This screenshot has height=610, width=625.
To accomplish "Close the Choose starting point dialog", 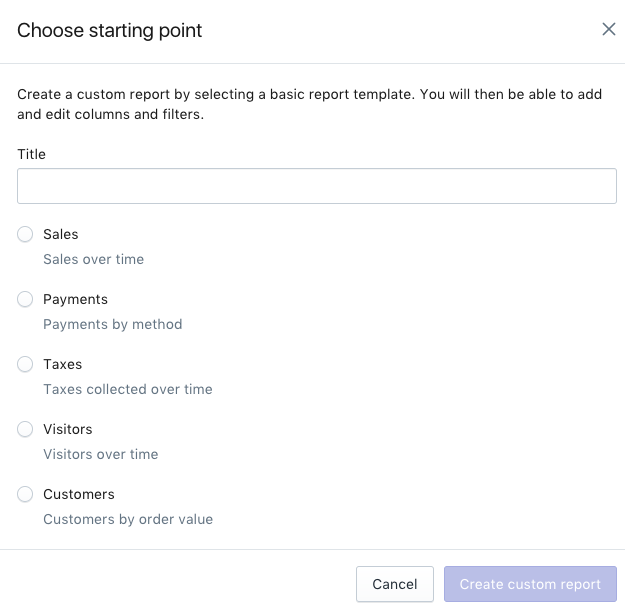I will (x=608, y=29).
